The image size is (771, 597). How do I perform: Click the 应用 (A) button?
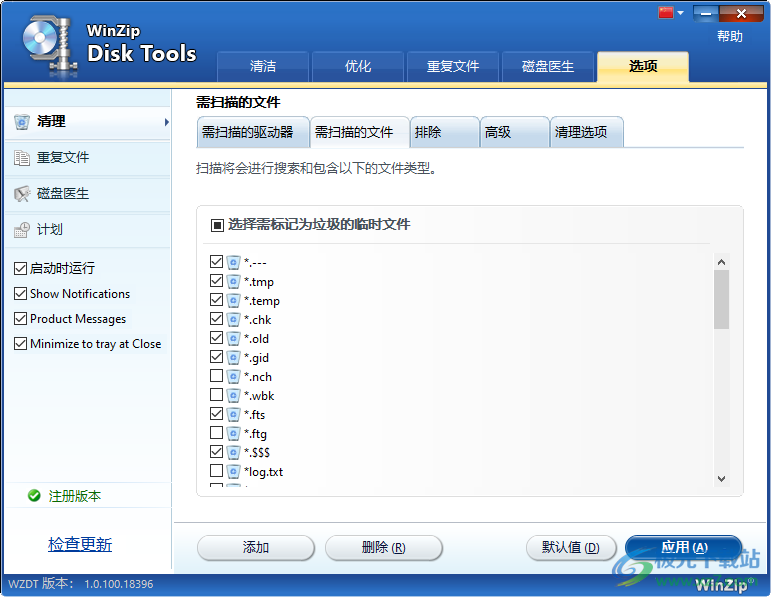coord(683,547)
